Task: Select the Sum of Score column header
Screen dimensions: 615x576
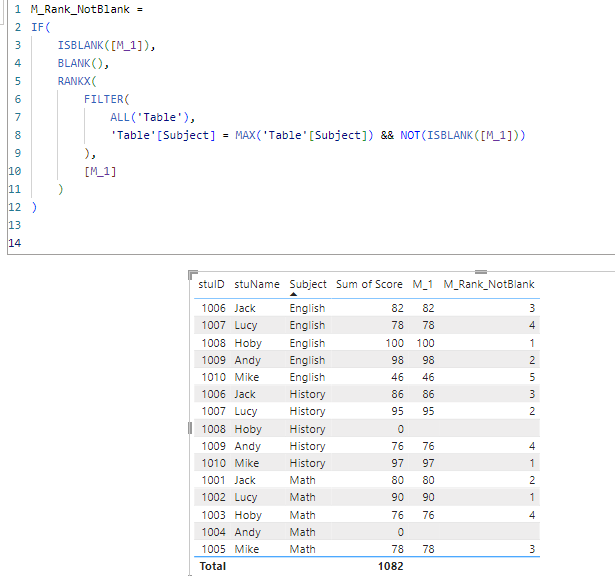Action: point(369,284)
